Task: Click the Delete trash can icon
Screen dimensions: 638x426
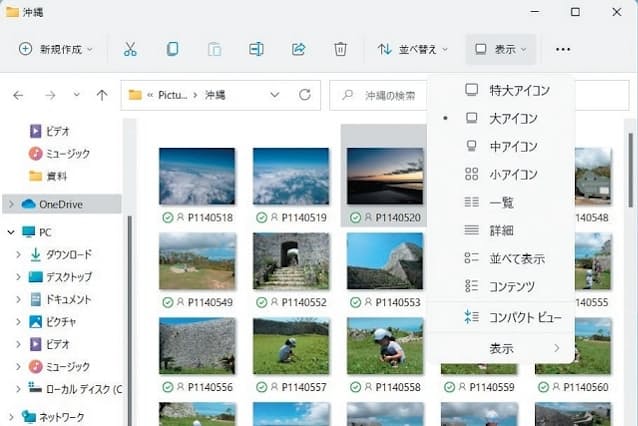Action: (340, 49)
